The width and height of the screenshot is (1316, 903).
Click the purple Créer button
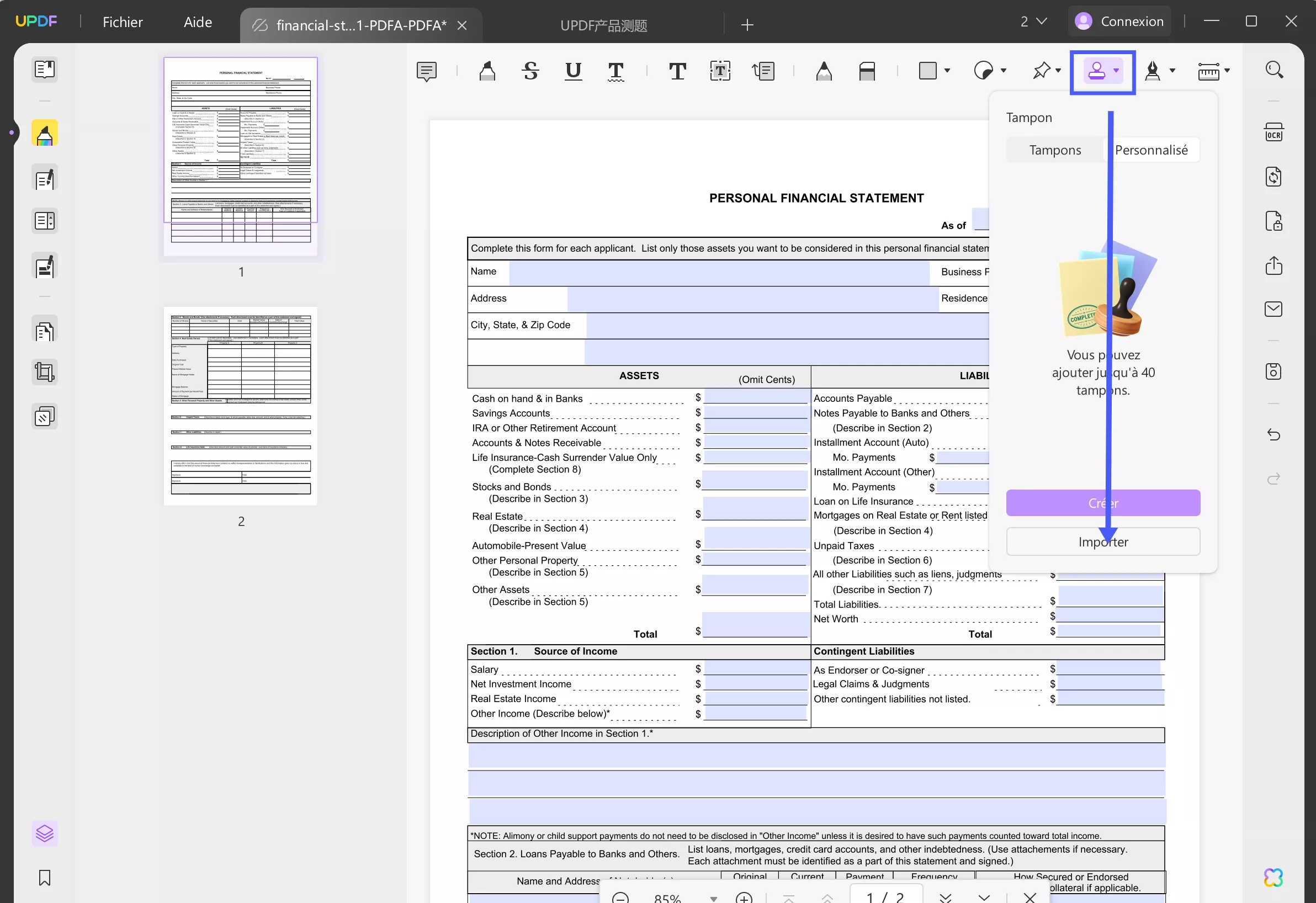point(1102,503)
